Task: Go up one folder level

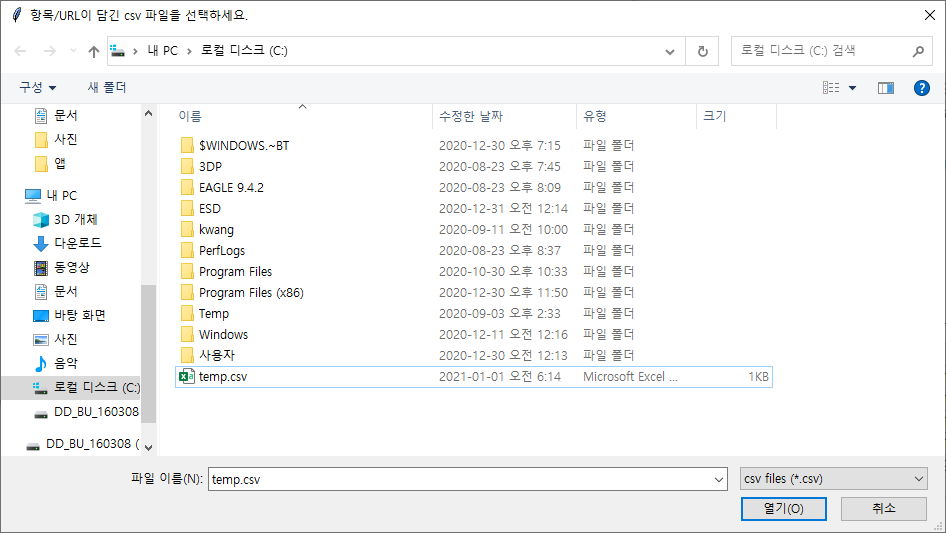Action: coord(94,51)
